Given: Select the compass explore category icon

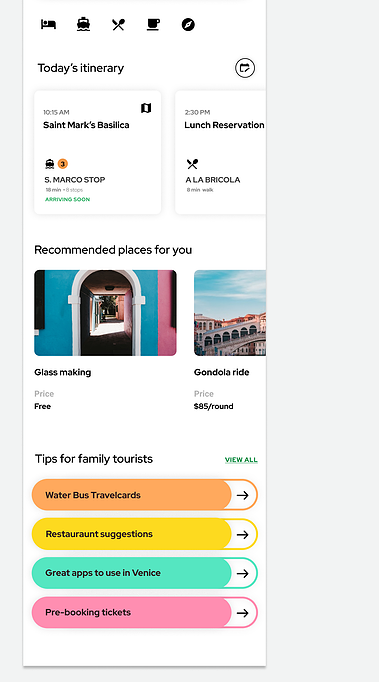Looking at the screenshot, I should pyautogui.click(x=188, y=25).
